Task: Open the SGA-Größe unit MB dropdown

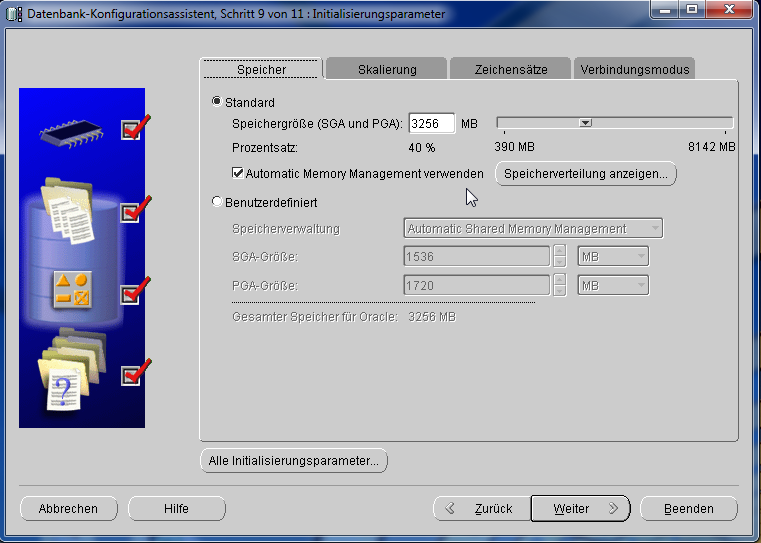Action: coord(613,257)
